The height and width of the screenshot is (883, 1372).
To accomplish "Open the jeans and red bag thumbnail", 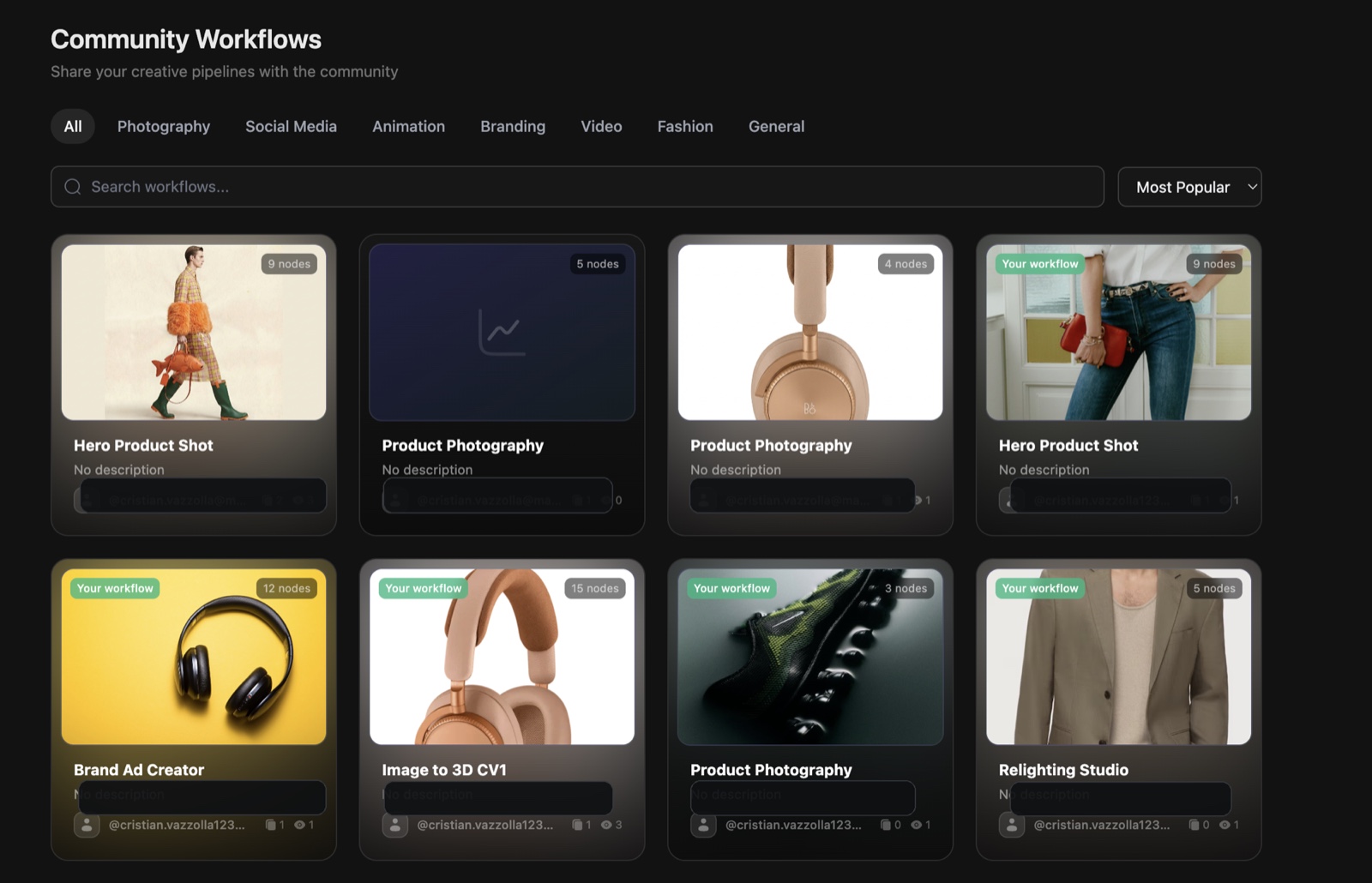I will 1118,333.
